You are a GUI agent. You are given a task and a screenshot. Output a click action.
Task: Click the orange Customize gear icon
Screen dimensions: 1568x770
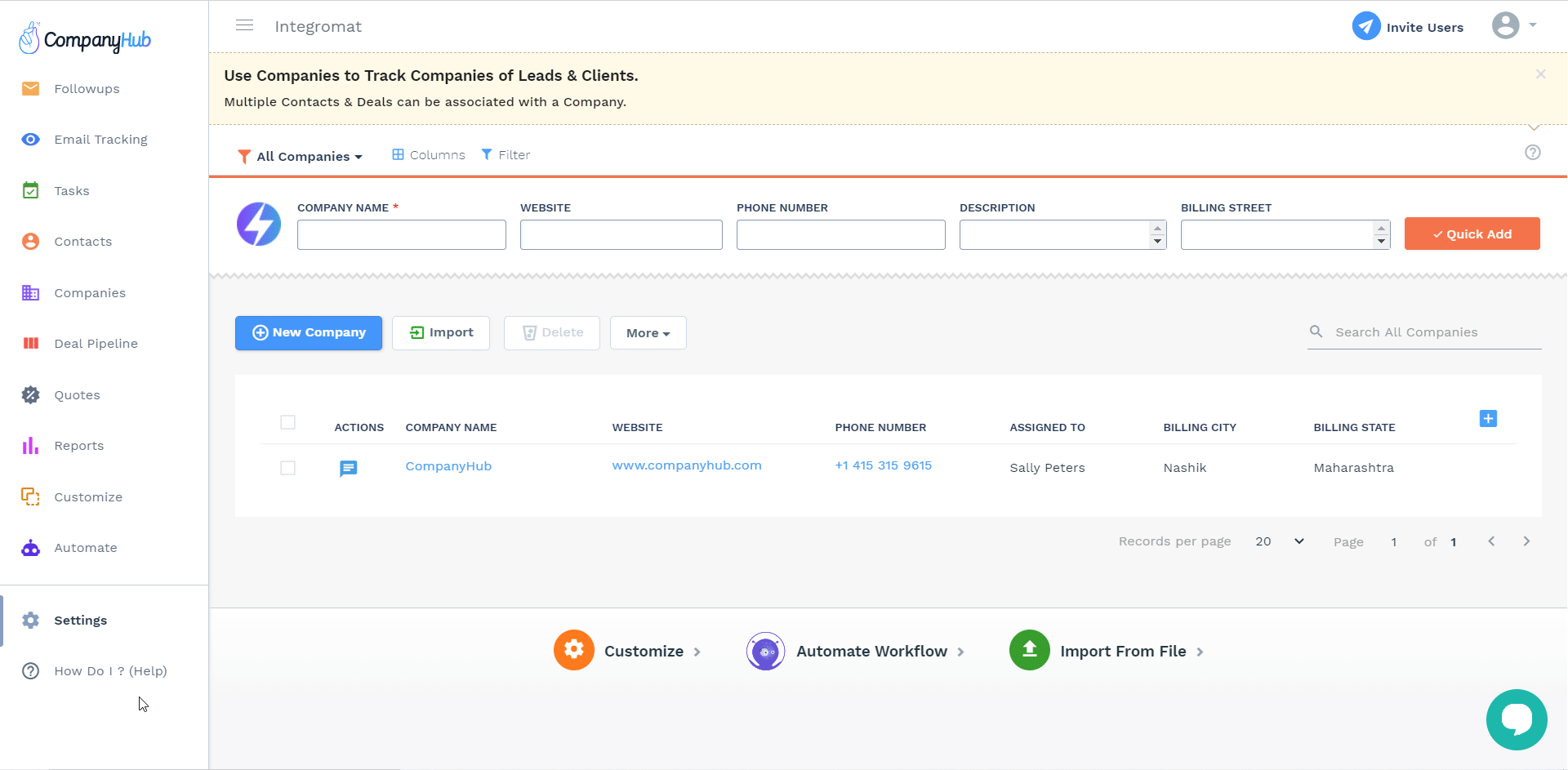click(574, 650)
